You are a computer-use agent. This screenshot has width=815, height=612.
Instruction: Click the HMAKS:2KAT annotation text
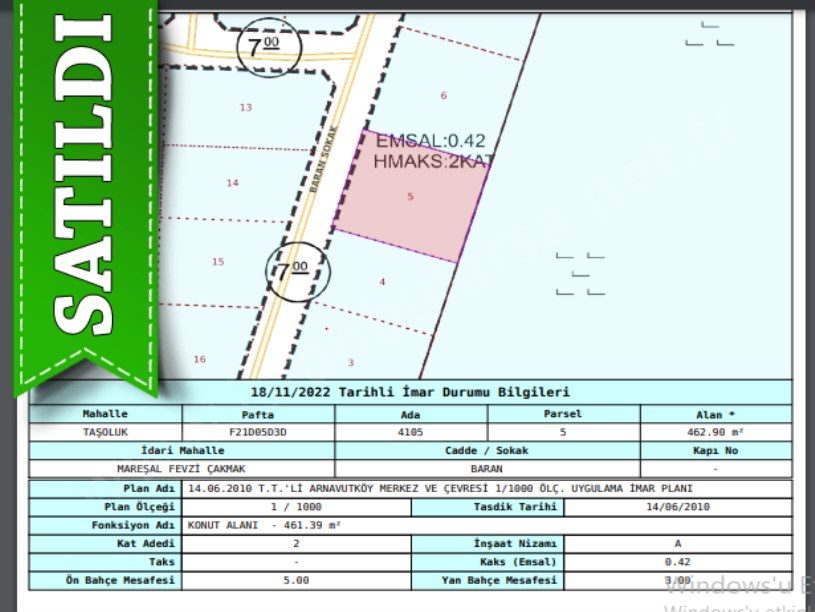tap(433, 160)
